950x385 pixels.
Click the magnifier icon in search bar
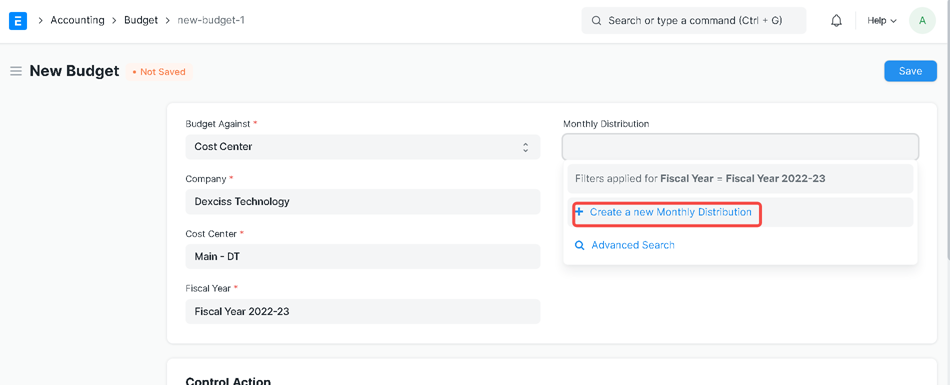(x=596, y=21)
